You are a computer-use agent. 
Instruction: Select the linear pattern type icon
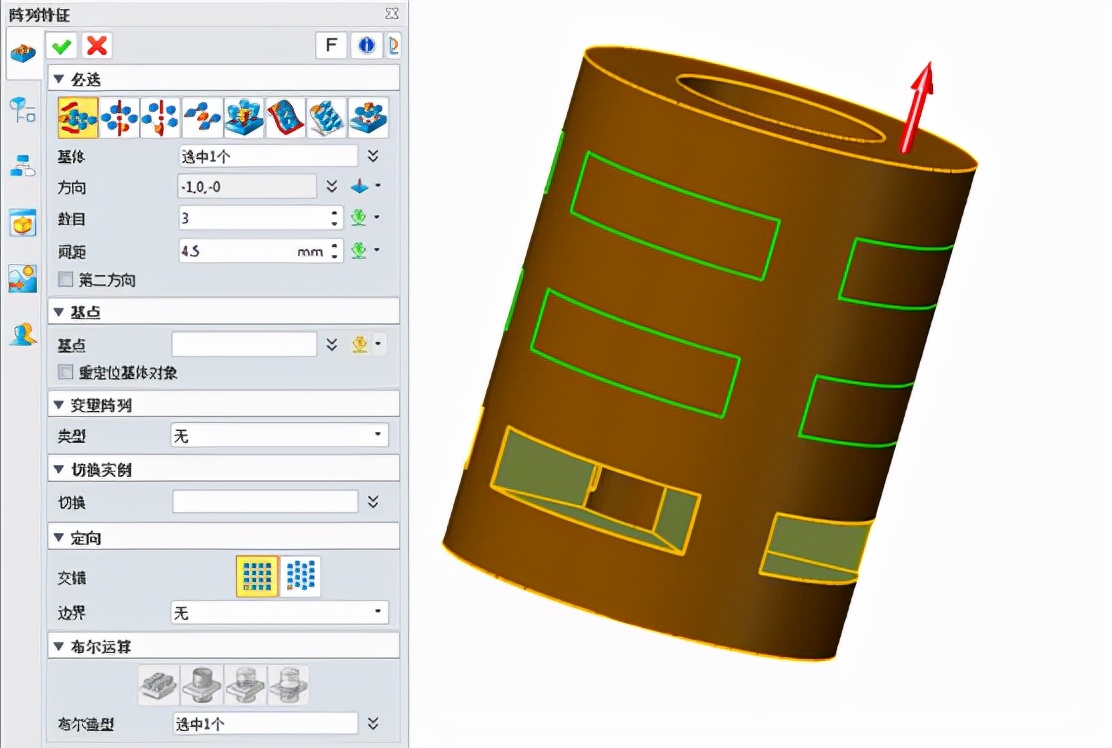77,118
